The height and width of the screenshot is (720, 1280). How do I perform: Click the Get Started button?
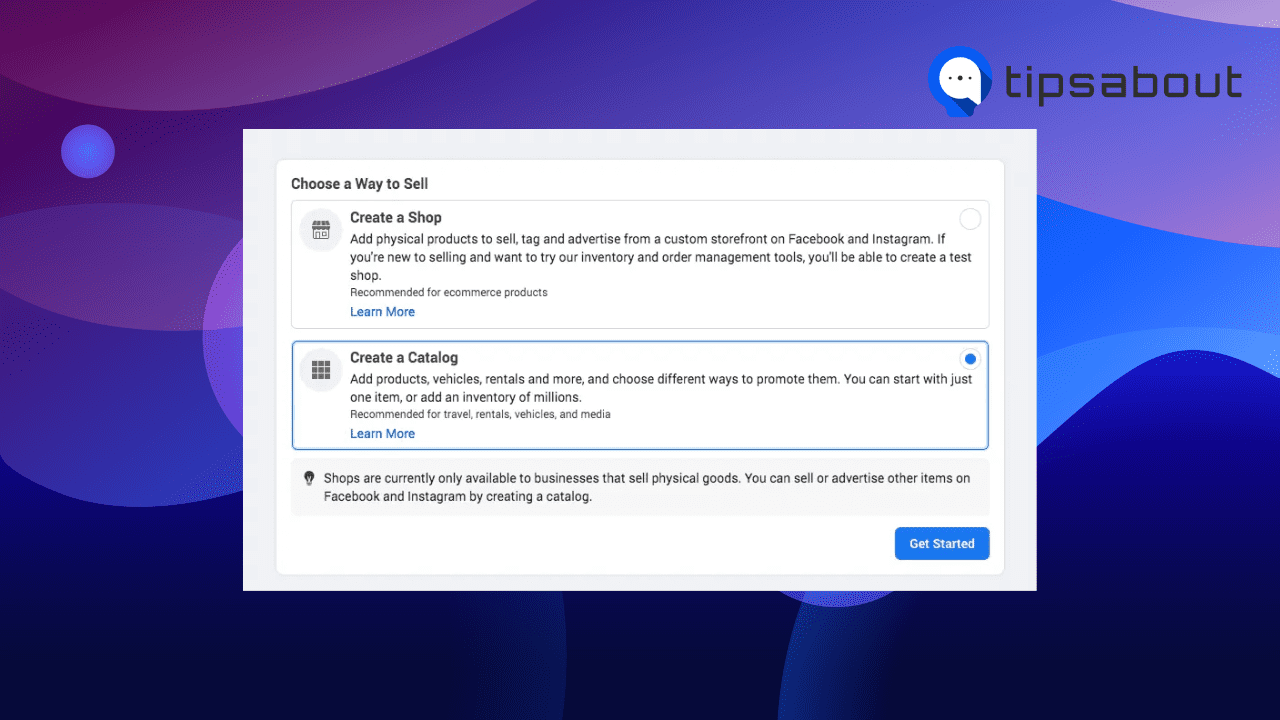pos(942,544)
